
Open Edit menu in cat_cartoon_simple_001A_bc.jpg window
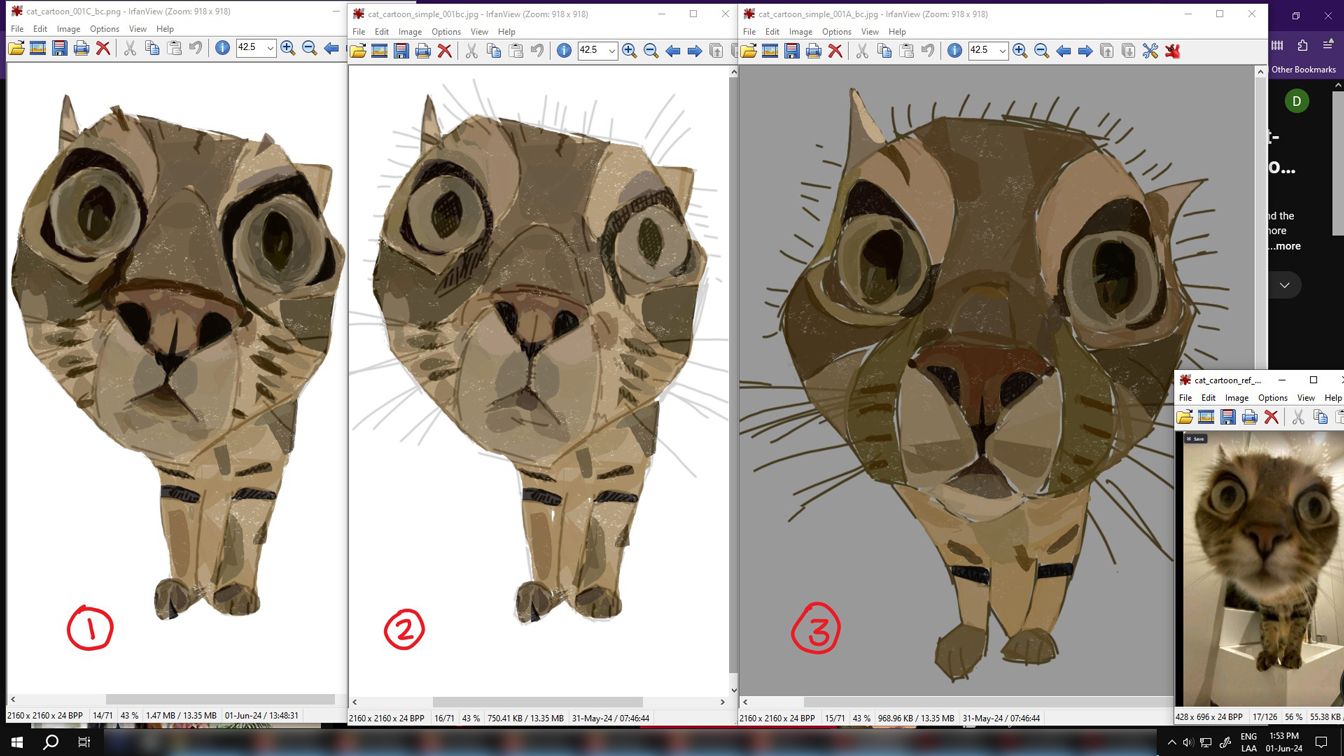(772, 32)
